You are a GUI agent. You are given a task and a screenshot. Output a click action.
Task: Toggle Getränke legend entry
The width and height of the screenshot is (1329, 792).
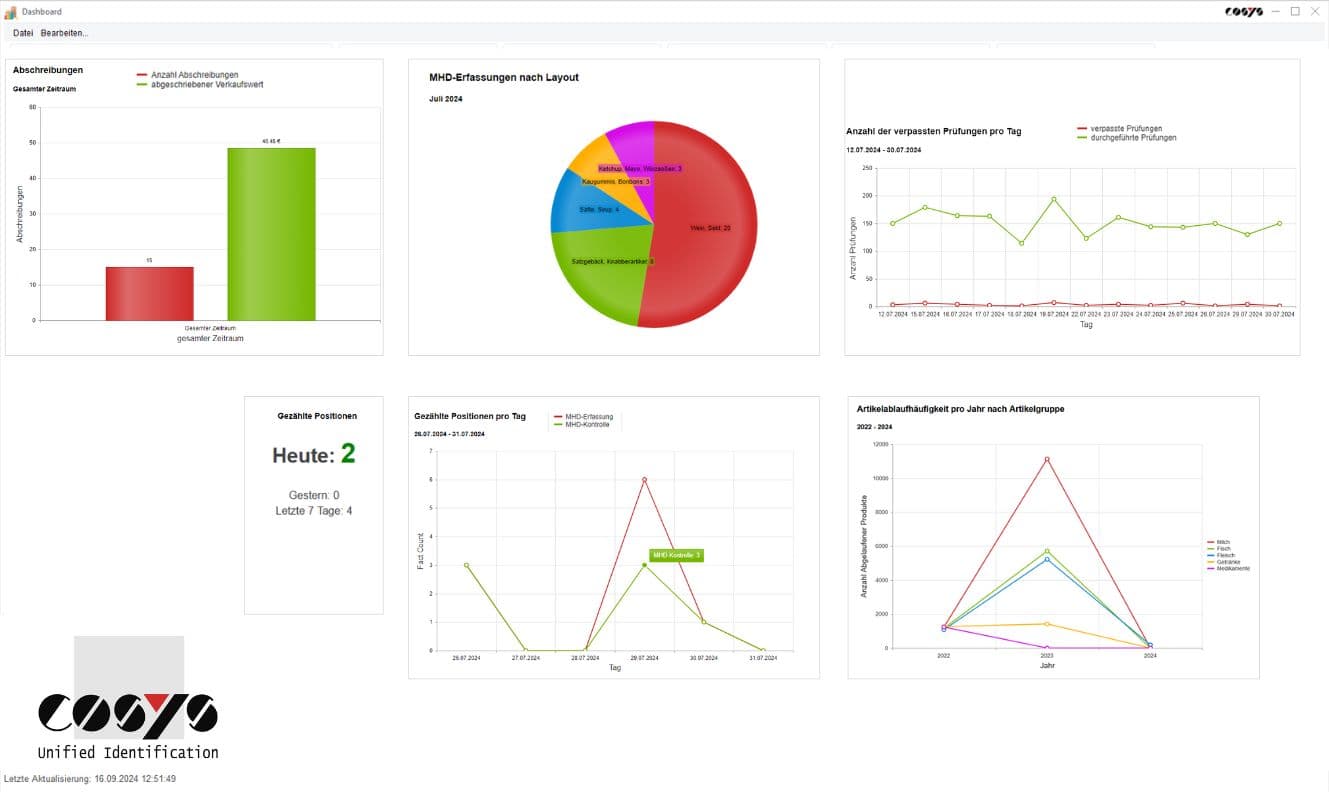[1222, 562]
